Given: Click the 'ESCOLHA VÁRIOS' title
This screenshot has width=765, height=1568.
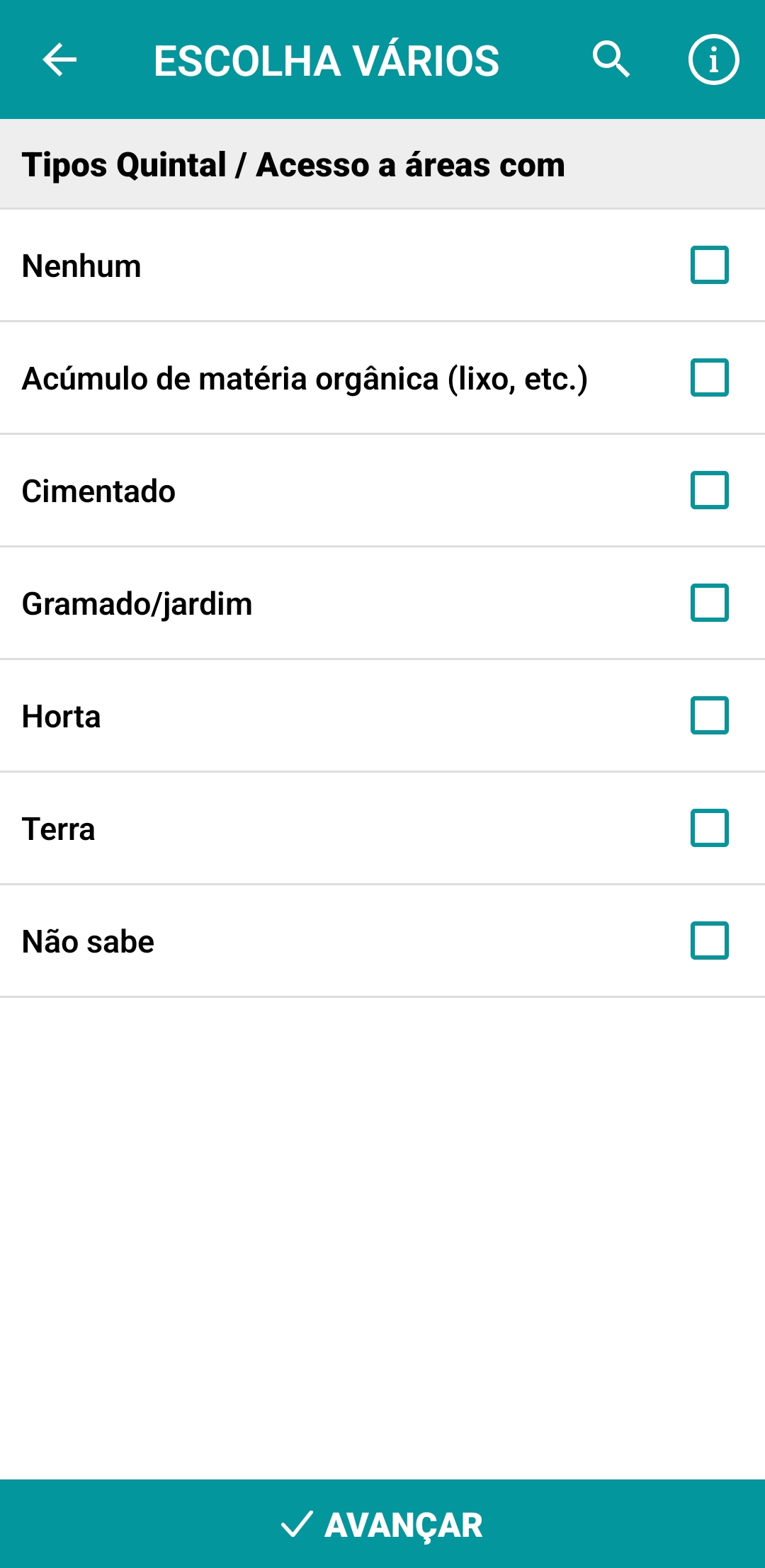Looking at the screenshot, I should click(x=327, y=61).
